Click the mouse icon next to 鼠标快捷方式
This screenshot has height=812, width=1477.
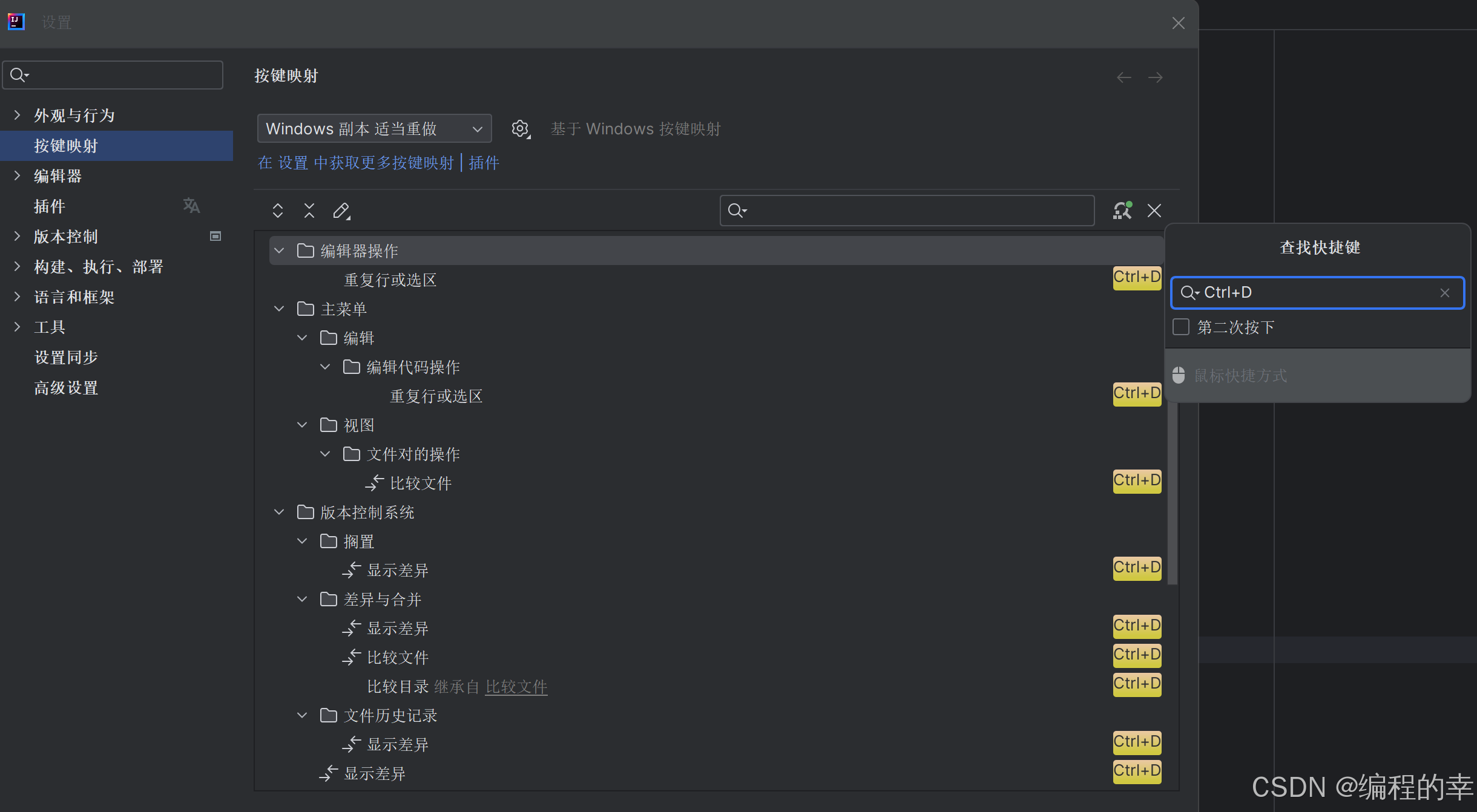(1179, 375)
